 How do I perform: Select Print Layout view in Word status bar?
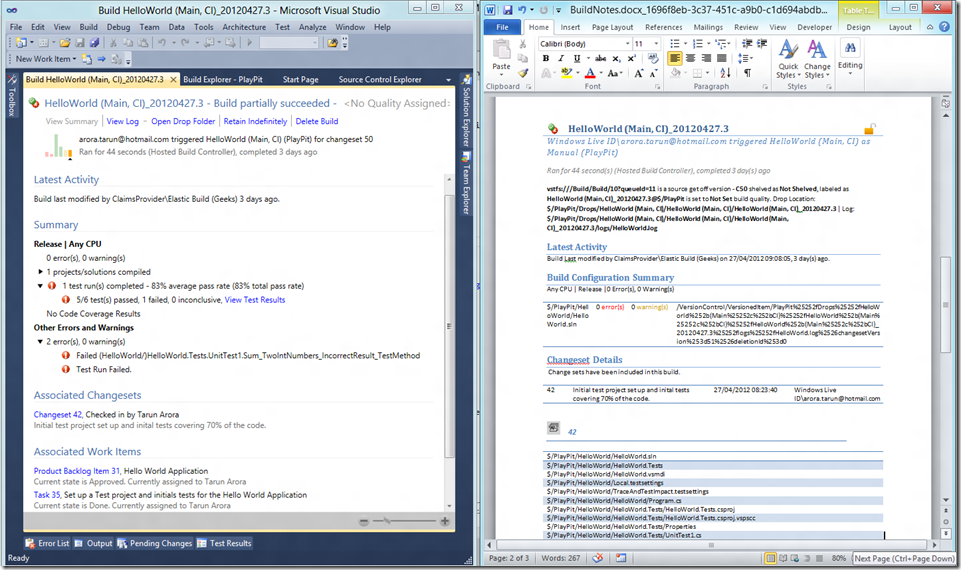770,558
